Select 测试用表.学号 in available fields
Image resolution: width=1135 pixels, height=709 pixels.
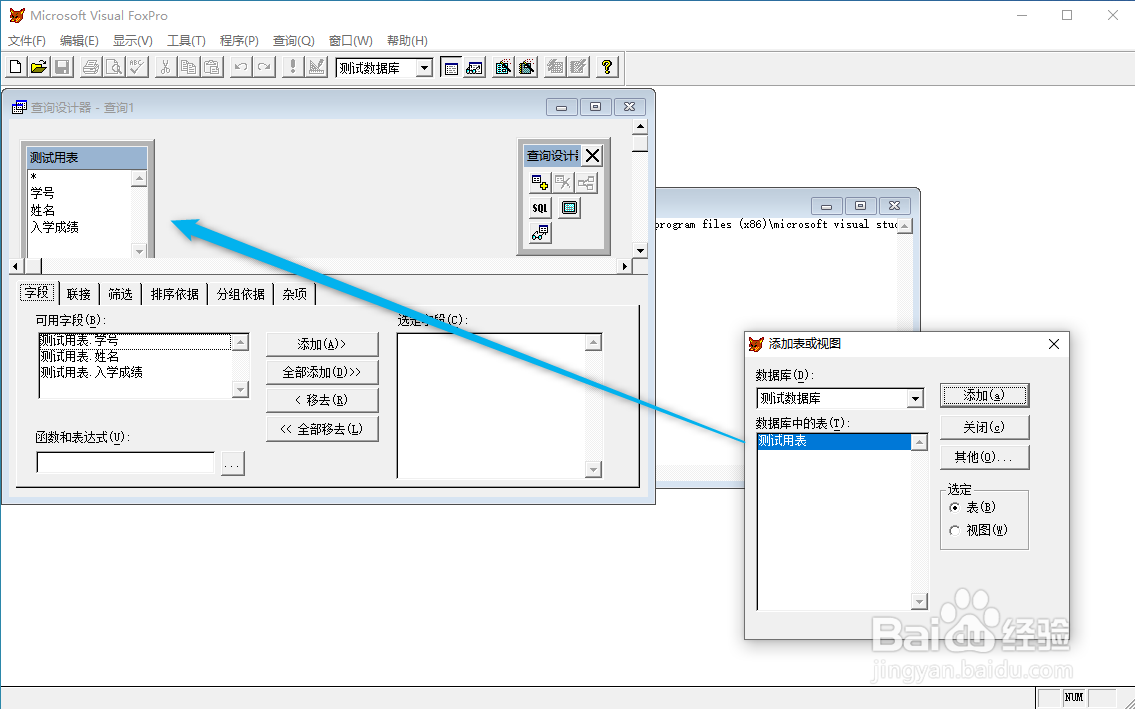pos(135,340)
